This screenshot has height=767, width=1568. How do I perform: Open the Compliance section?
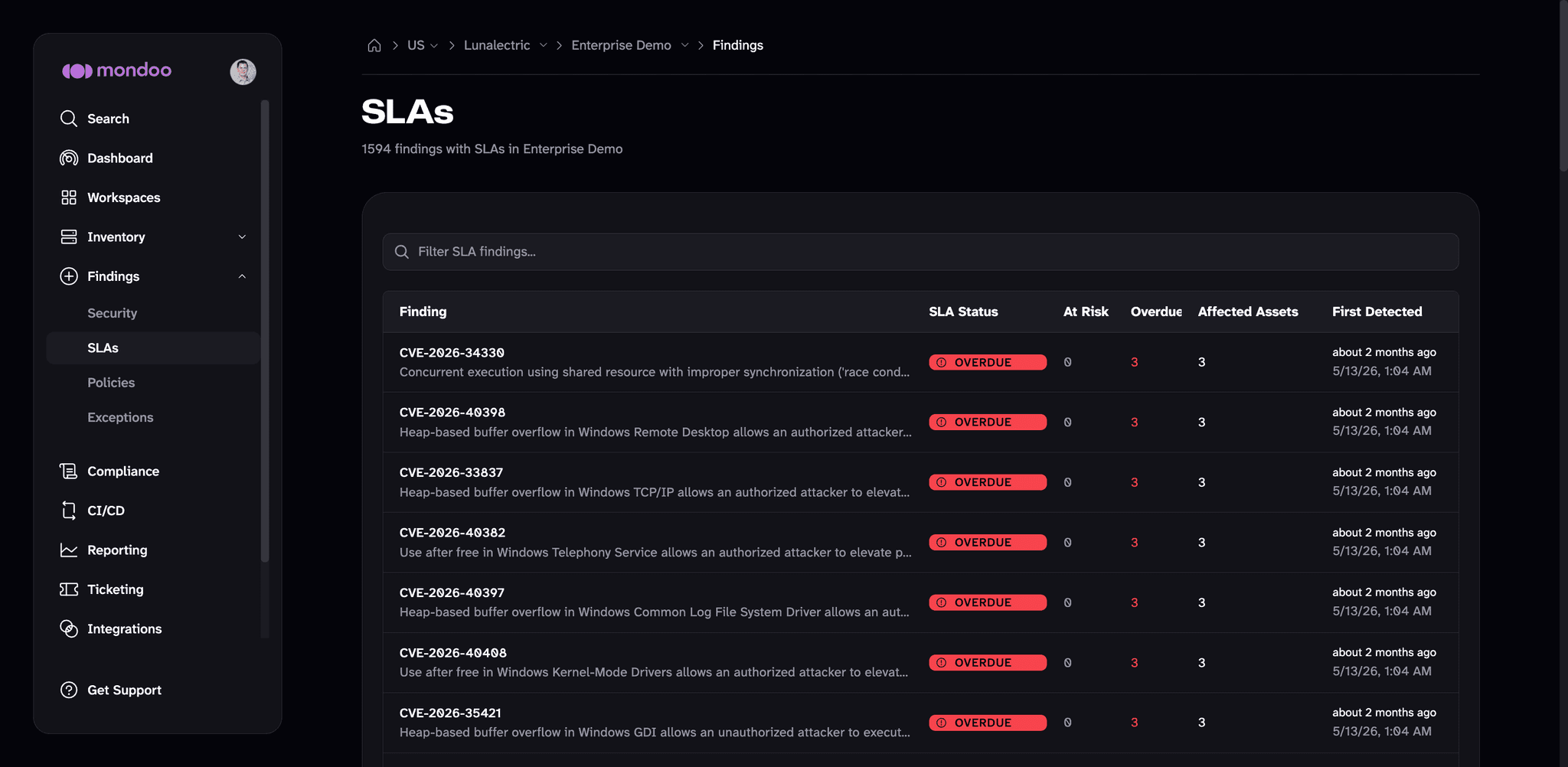[x=123, y=471]
